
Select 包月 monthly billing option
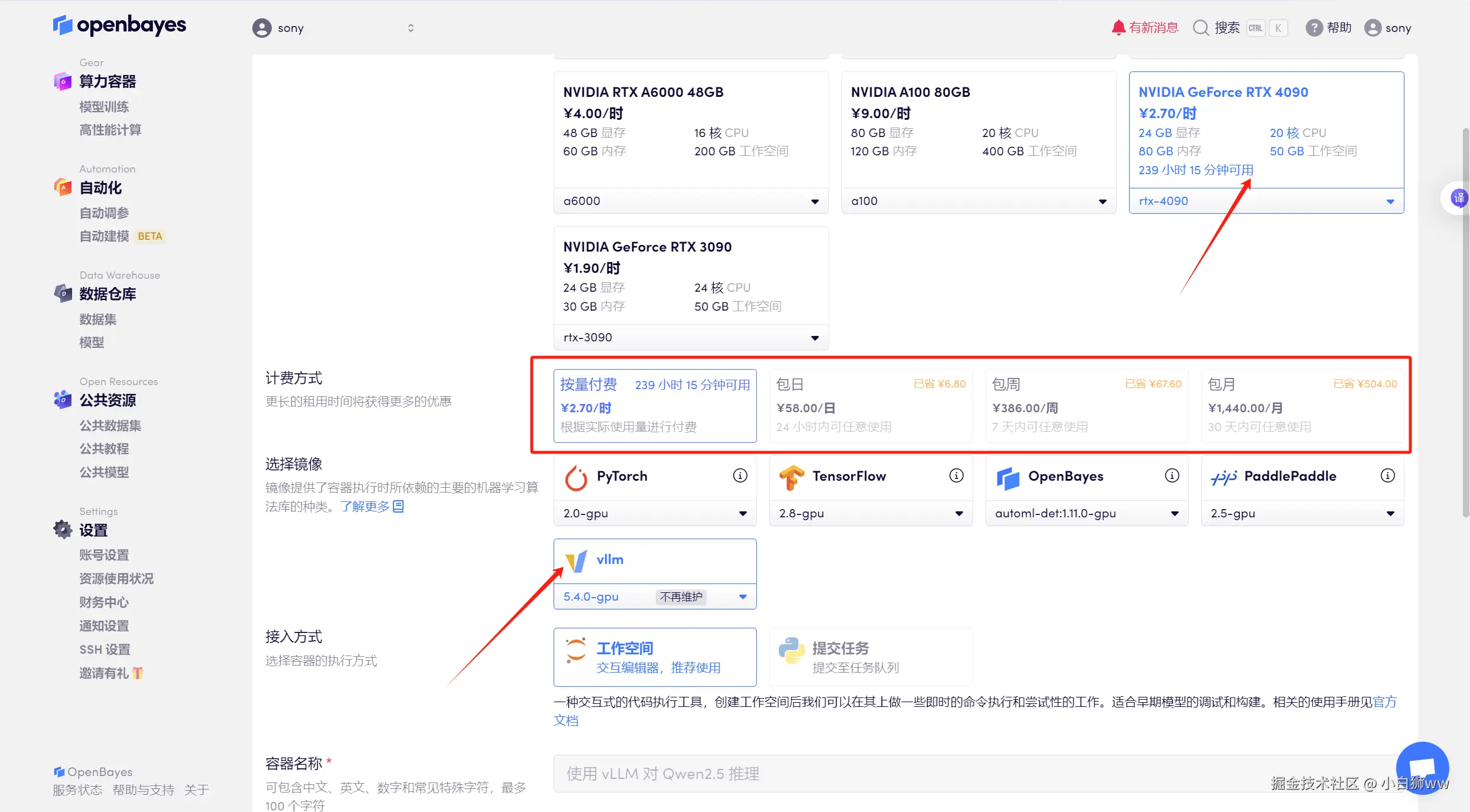click(x=1302, y=406)
